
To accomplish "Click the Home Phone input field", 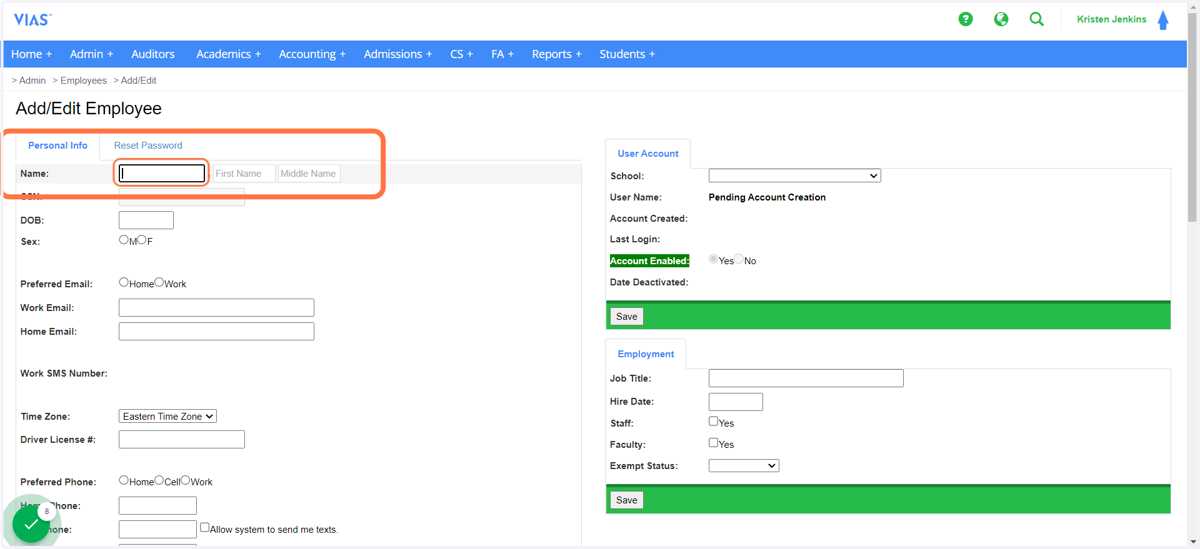I will 158,506.
